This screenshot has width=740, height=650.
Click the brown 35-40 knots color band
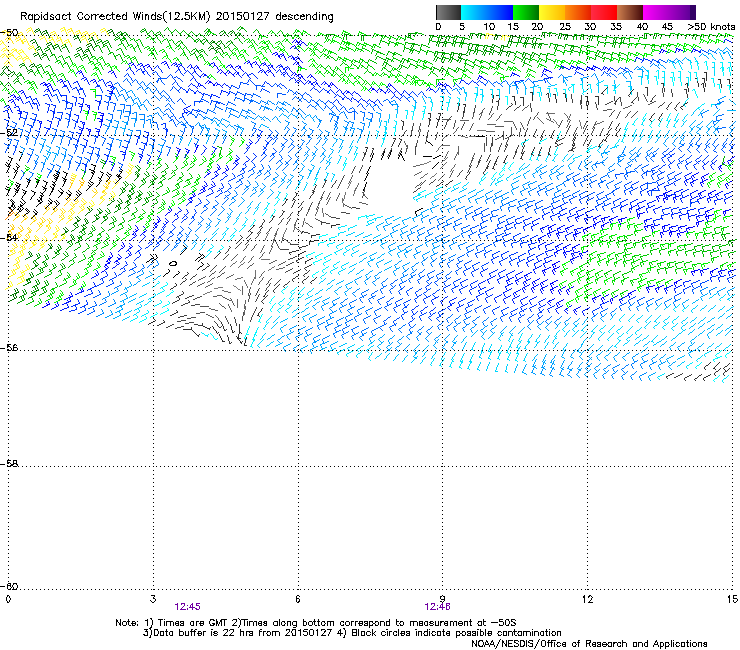tap(630, 12)
